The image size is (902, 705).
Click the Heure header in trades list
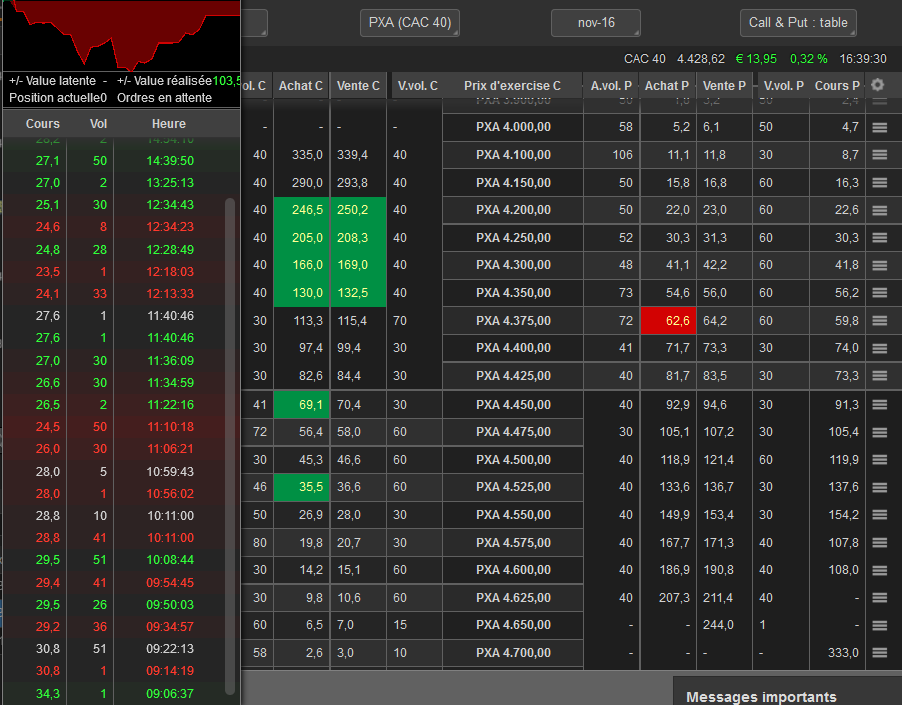[x=169, y=124]
